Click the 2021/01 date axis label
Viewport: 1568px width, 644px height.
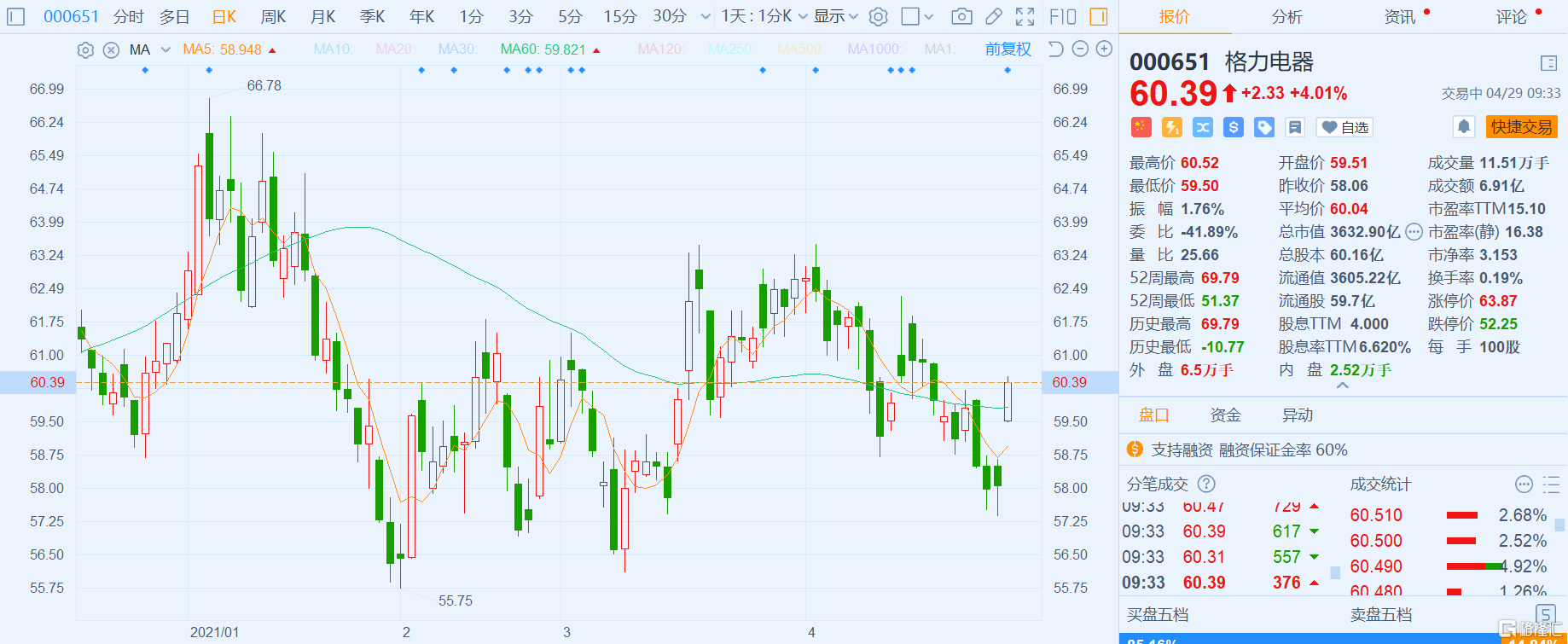point(214,632)
